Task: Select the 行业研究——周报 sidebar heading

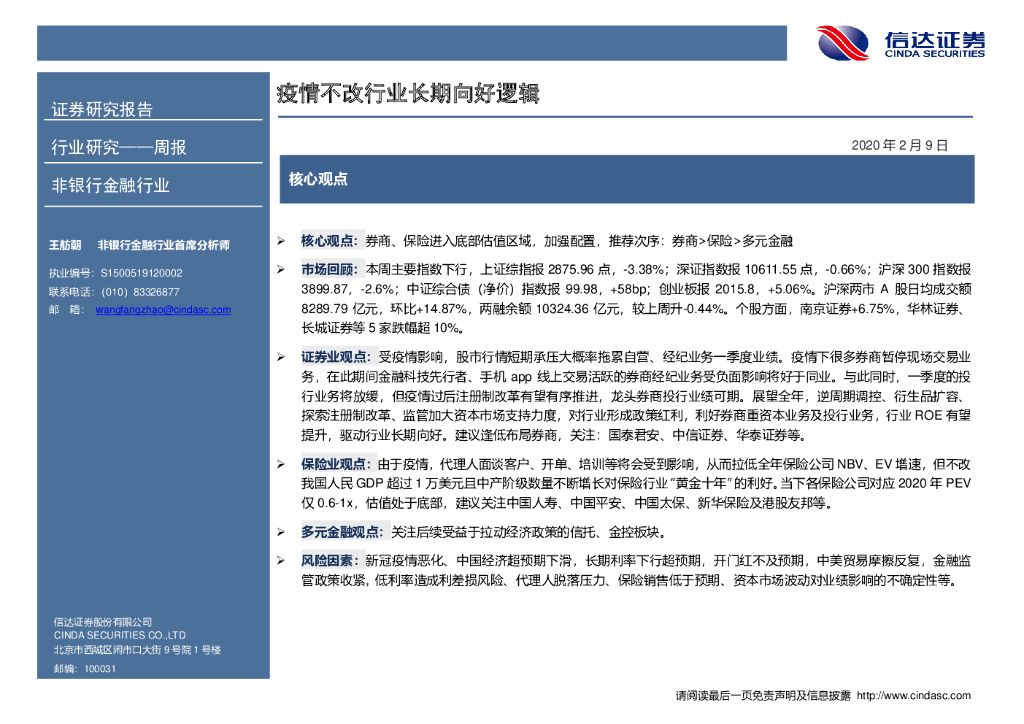Action: click(x=119, y=147)
